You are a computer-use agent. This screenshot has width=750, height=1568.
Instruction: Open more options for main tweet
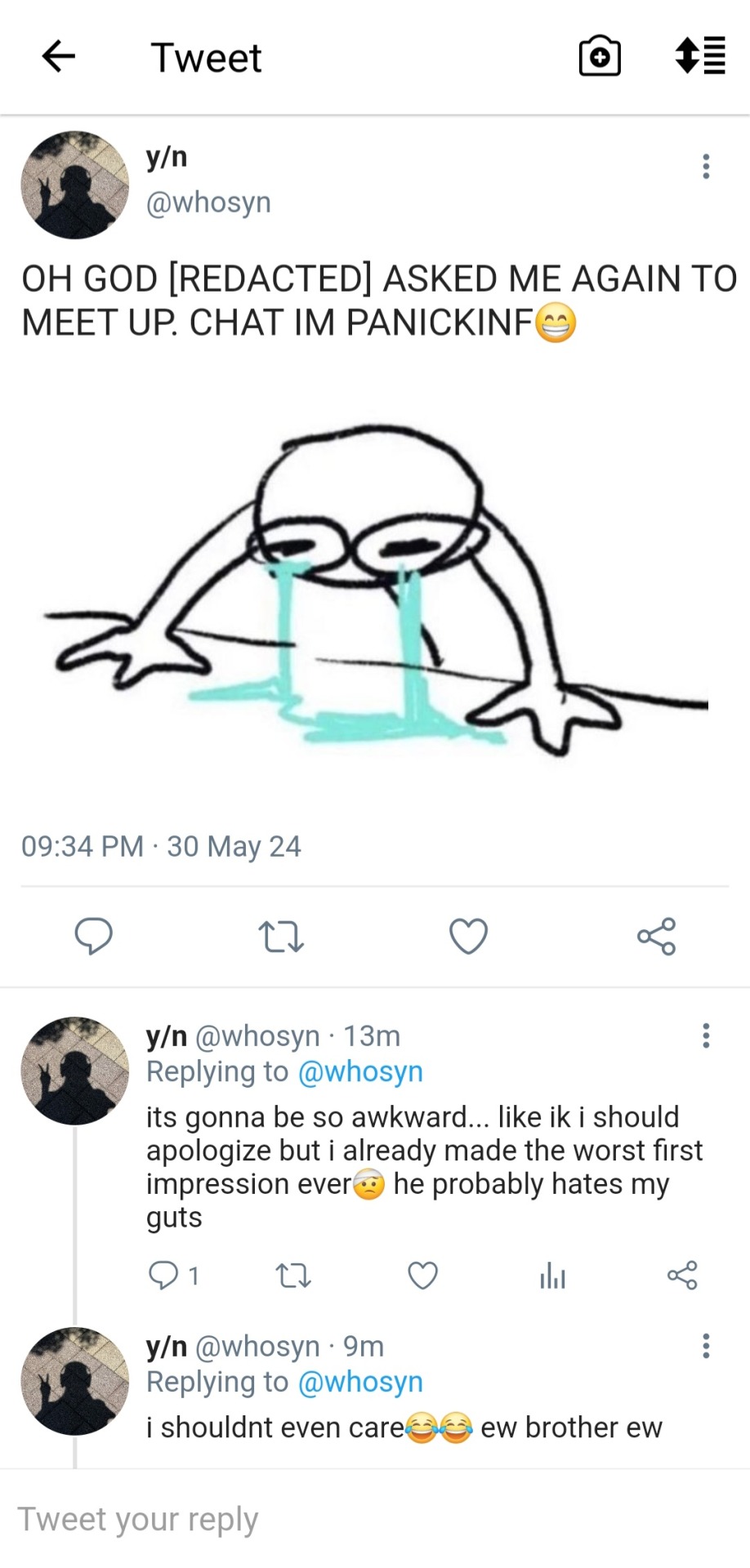tap(706, 167)
